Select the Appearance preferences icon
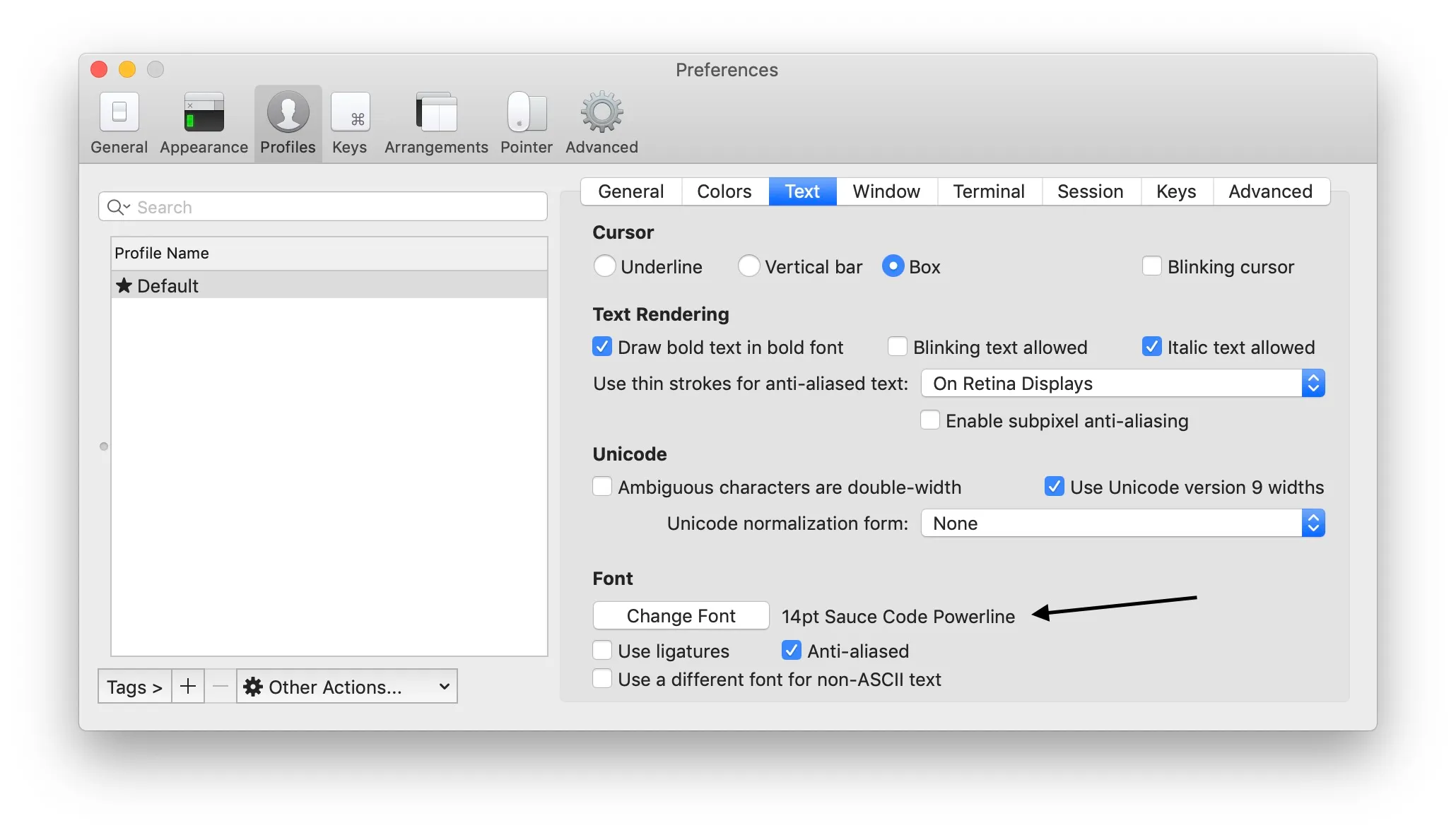Screen dimensions: 1456x835 pos(203,122)
